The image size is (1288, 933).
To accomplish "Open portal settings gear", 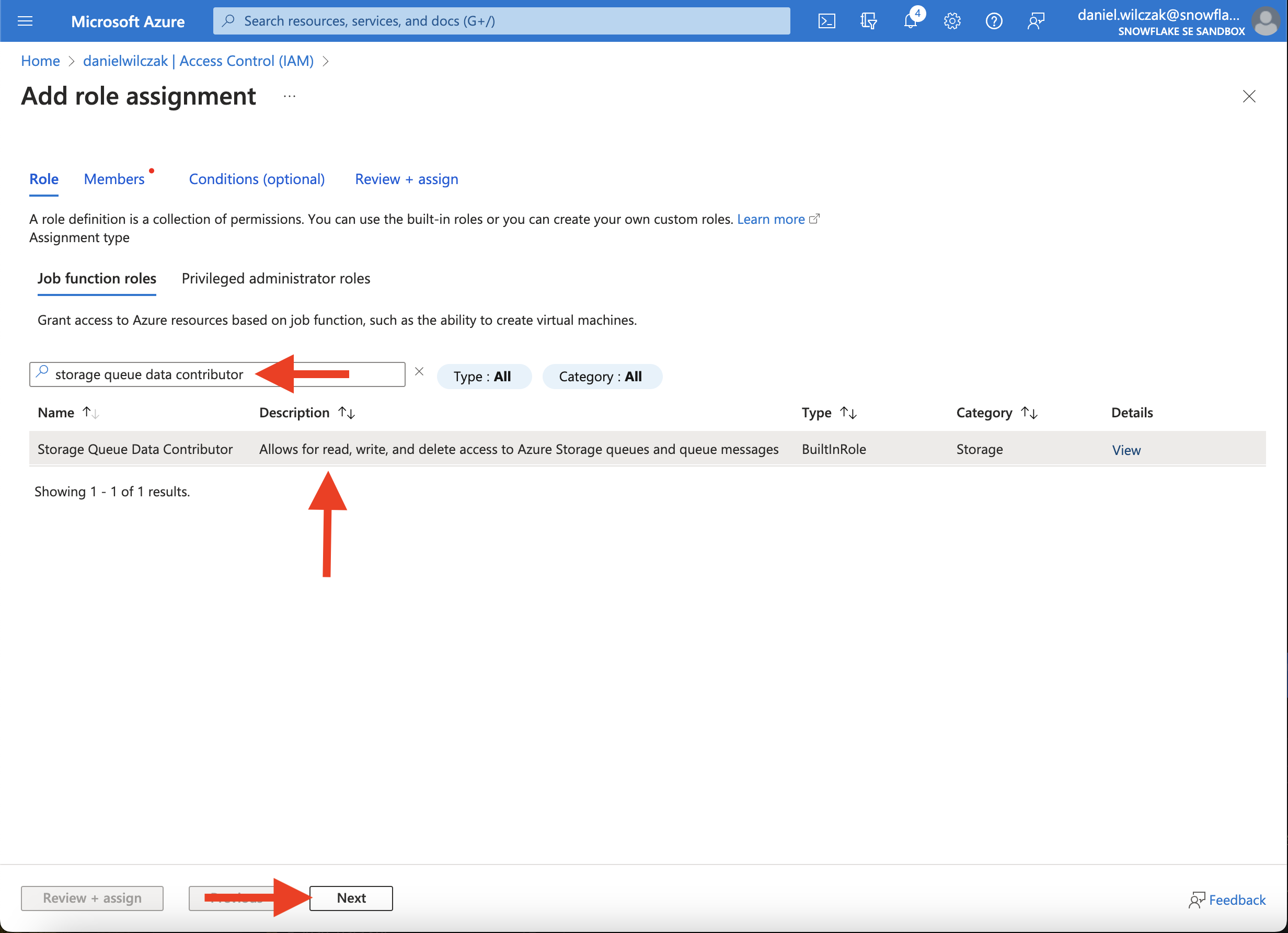I will (x=952, y=21).
